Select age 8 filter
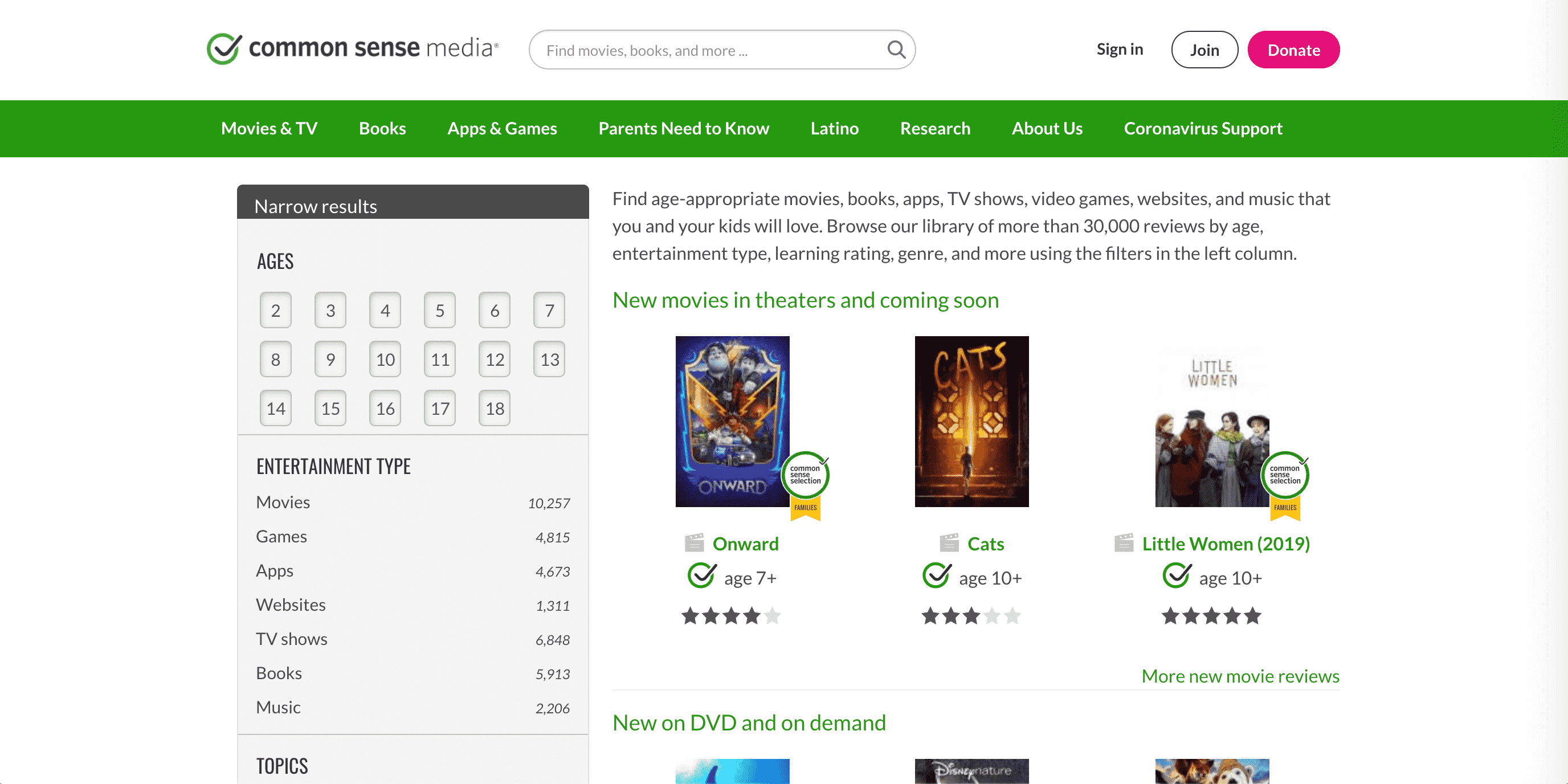1568x784 pixels. pyautogui.click(x=276, y=359)
